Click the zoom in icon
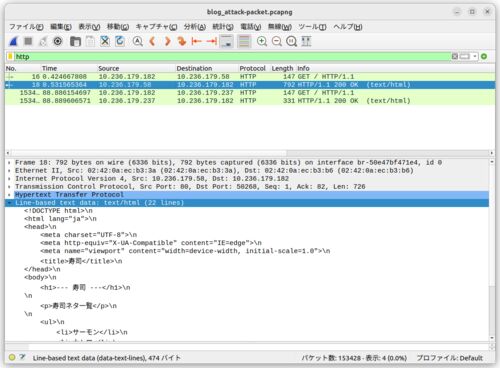Viewport: 500px width, 368px height. [x=262, y=41]
